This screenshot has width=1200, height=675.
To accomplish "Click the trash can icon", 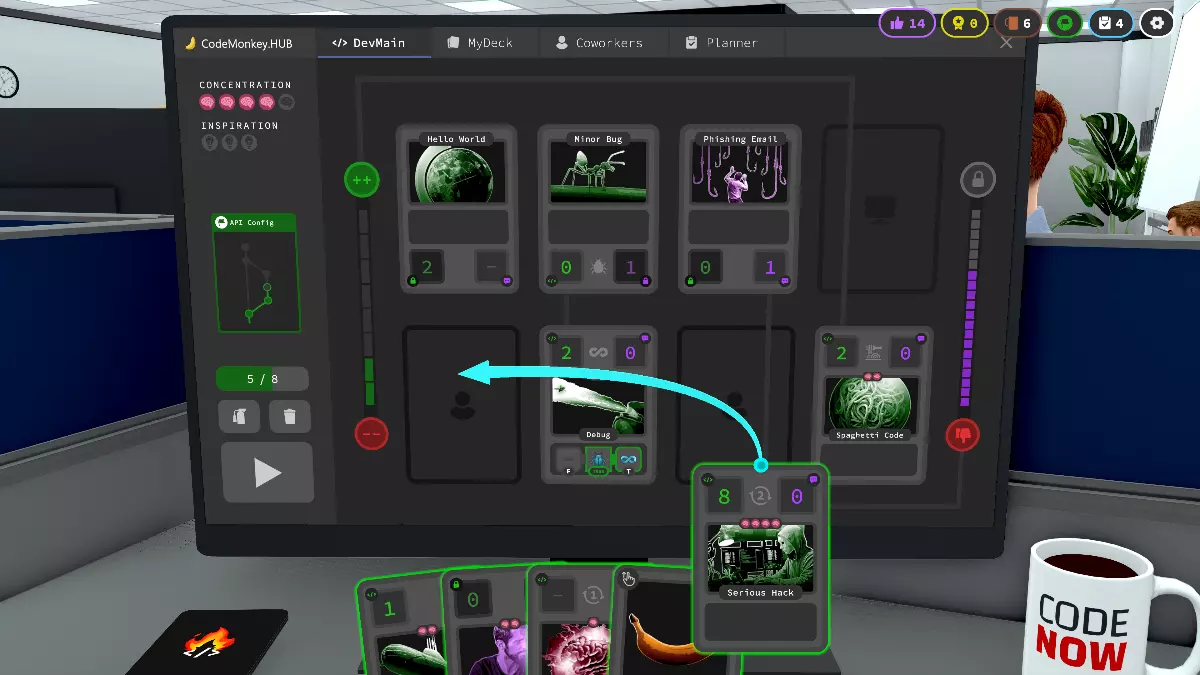I will [290, 416].
